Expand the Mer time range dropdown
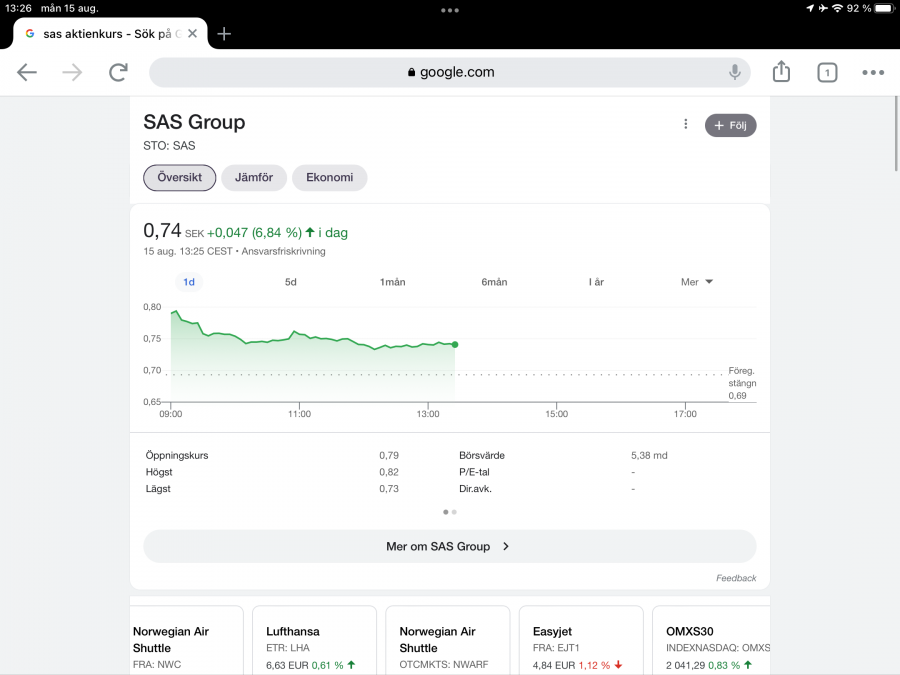 [697, 282]
